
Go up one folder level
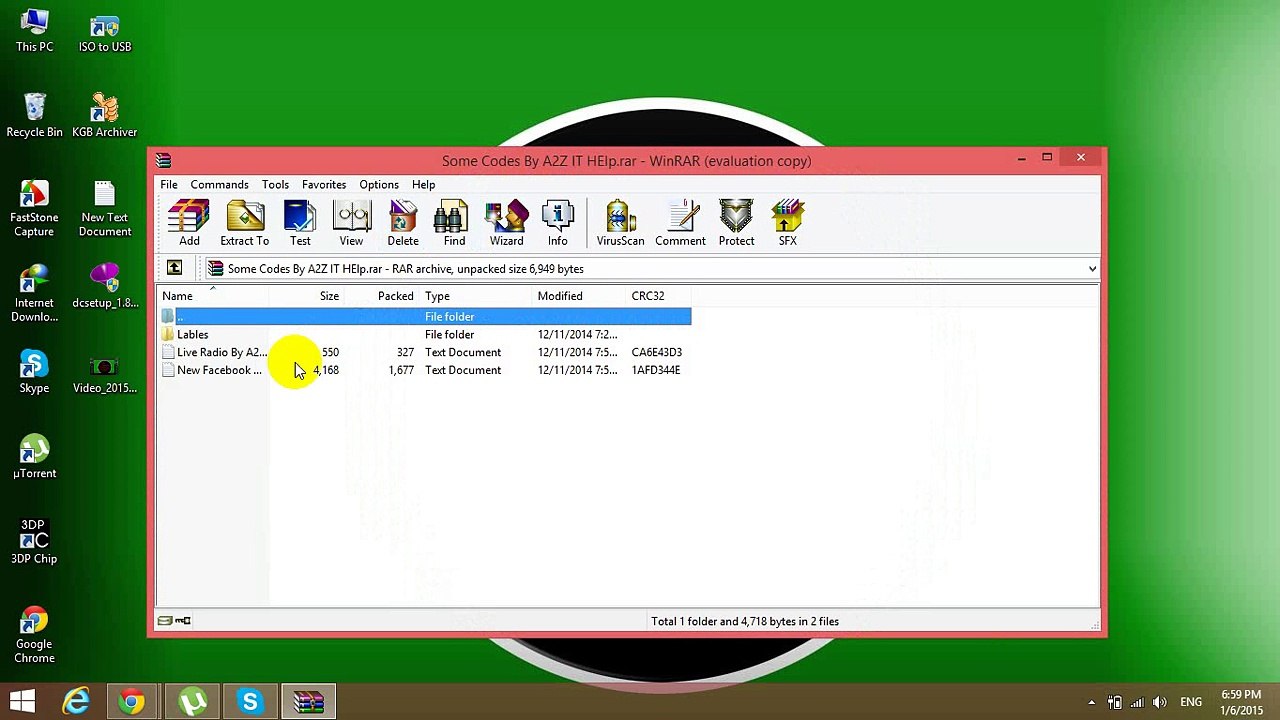click(174, 268)
